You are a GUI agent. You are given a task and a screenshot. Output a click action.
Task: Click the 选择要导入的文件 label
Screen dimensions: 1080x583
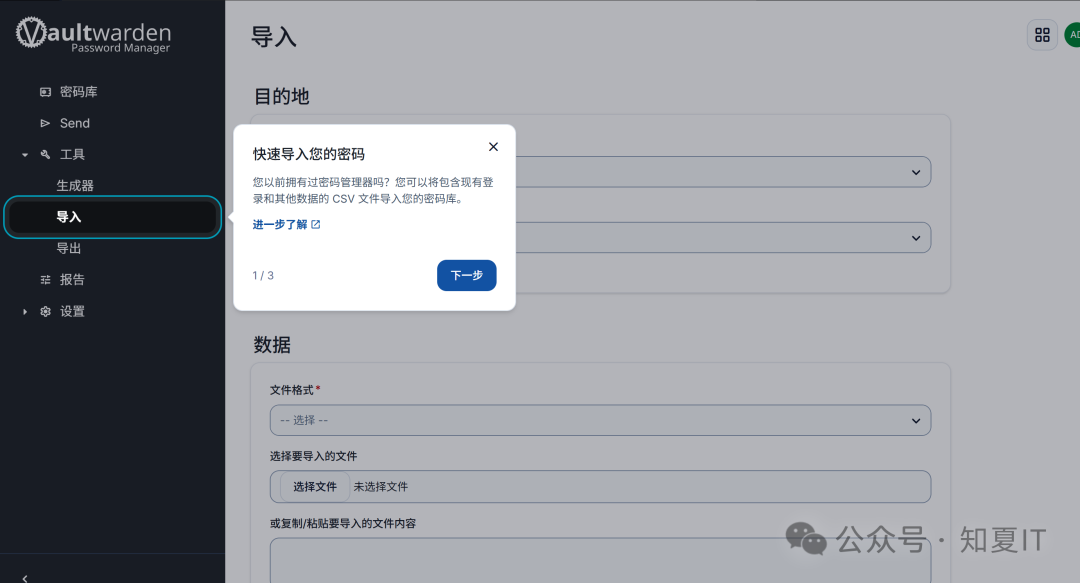pyautogui.click(x=313, y=456)
